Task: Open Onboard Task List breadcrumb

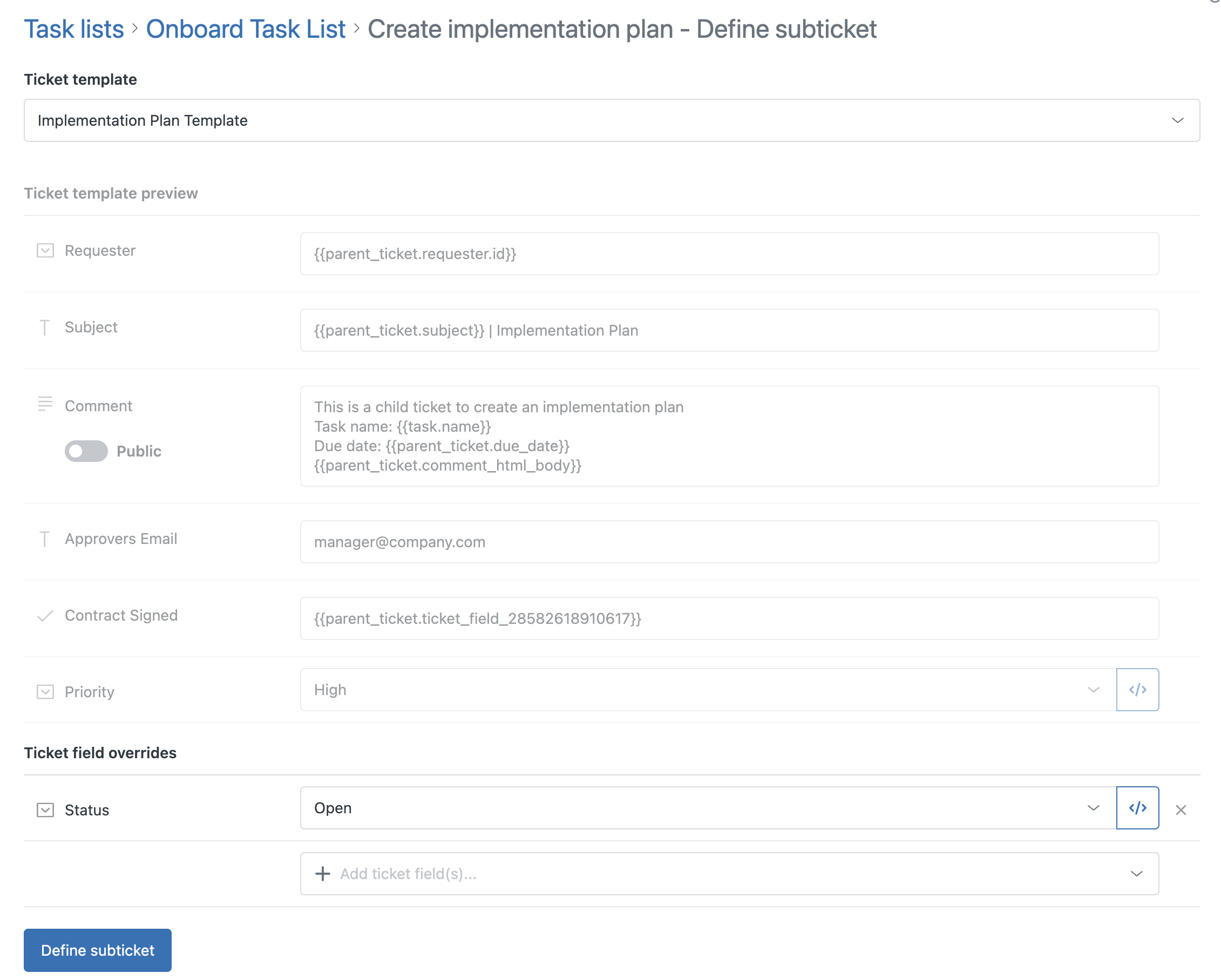Action: click(x=246, y=29)
